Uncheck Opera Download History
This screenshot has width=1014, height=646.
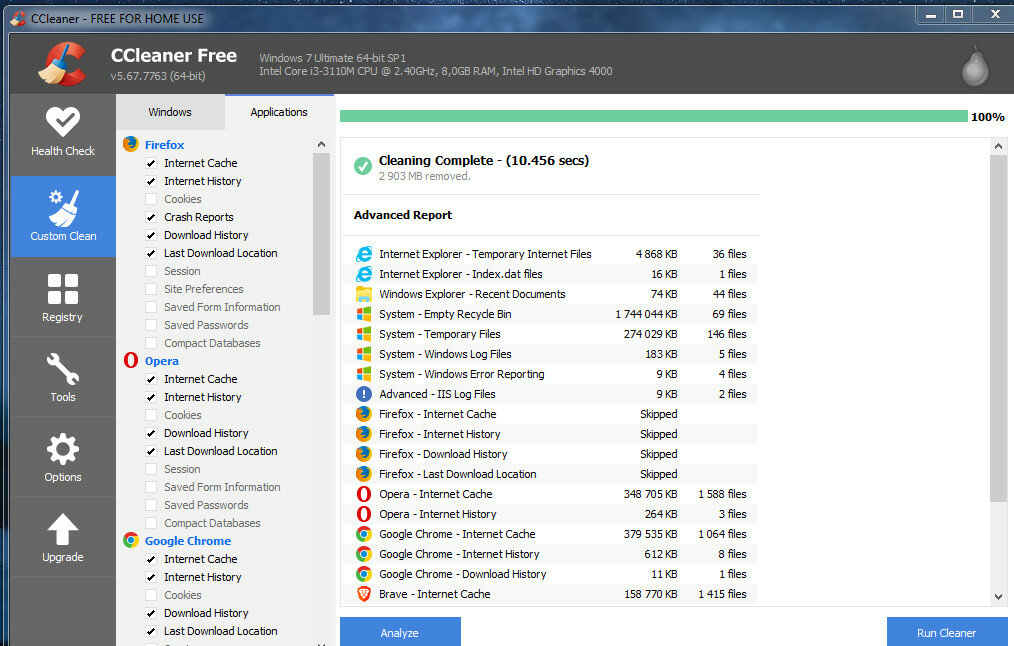coord(151,433)
